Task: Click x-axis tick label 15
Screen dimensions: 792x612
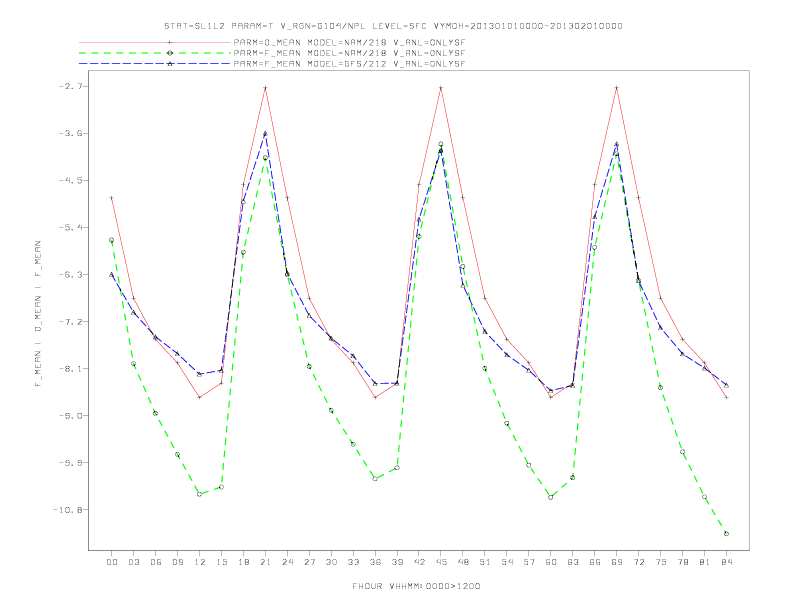Action: [x=221, y=562]
